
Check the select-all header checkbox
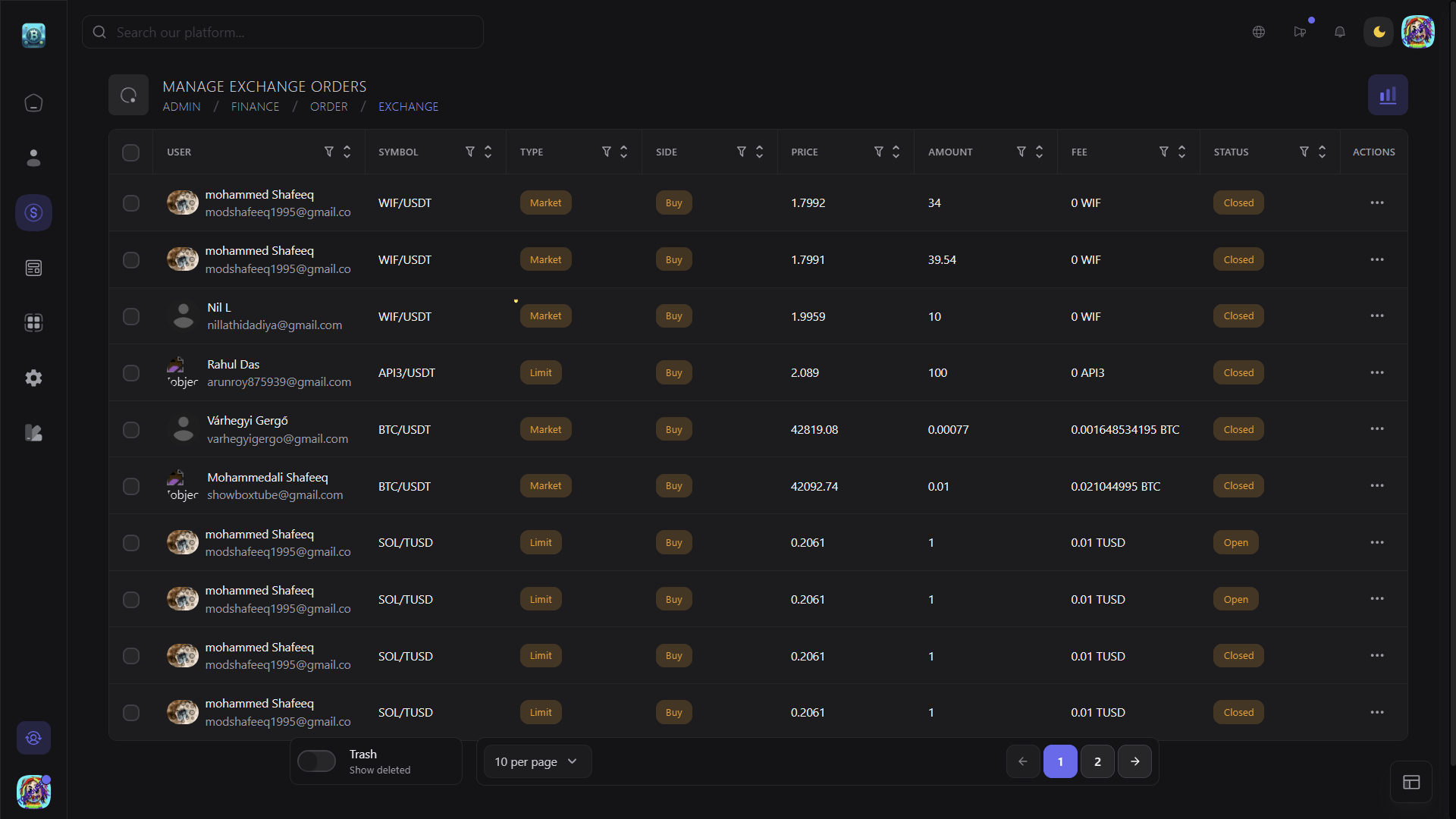coord(130,152)
